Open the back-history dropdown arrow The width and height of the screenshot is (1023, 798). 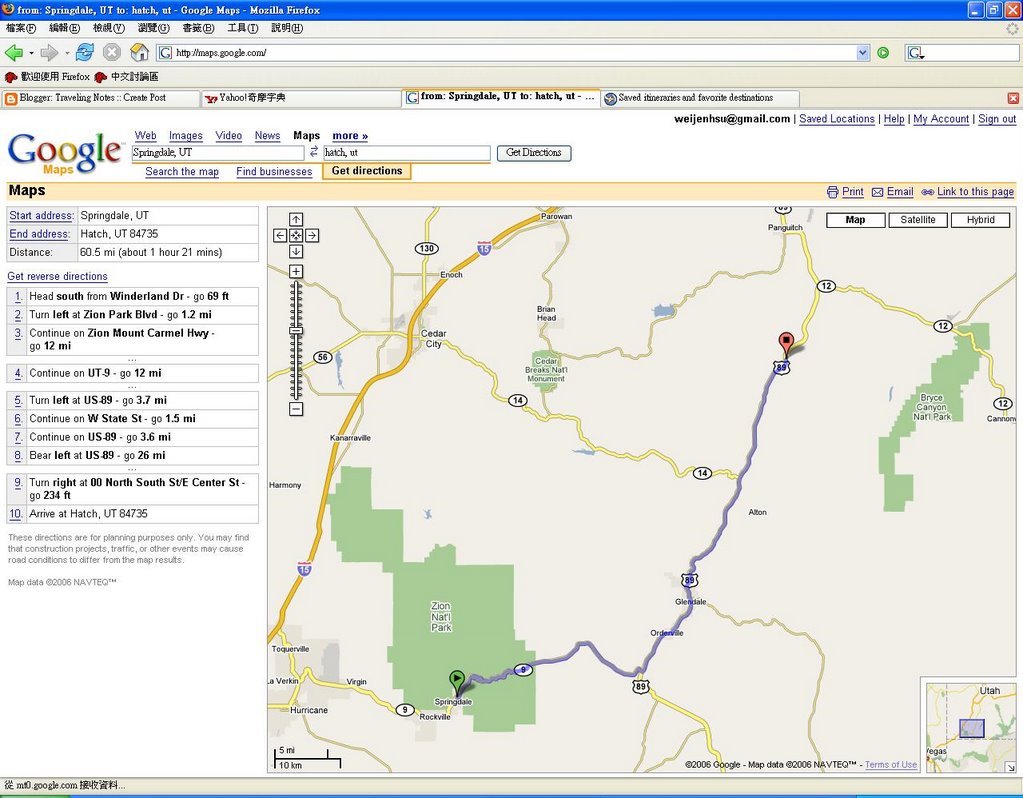tap(31, 53)
